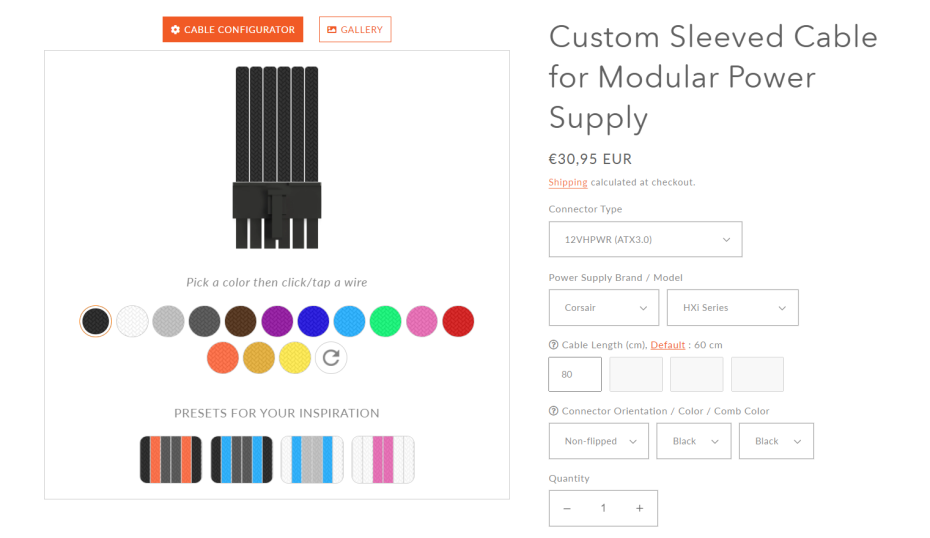The width and height of the screenshot is (930, 538).
Task: Choose the green sleeve color swatch
Action: click(x=385, y=321)
